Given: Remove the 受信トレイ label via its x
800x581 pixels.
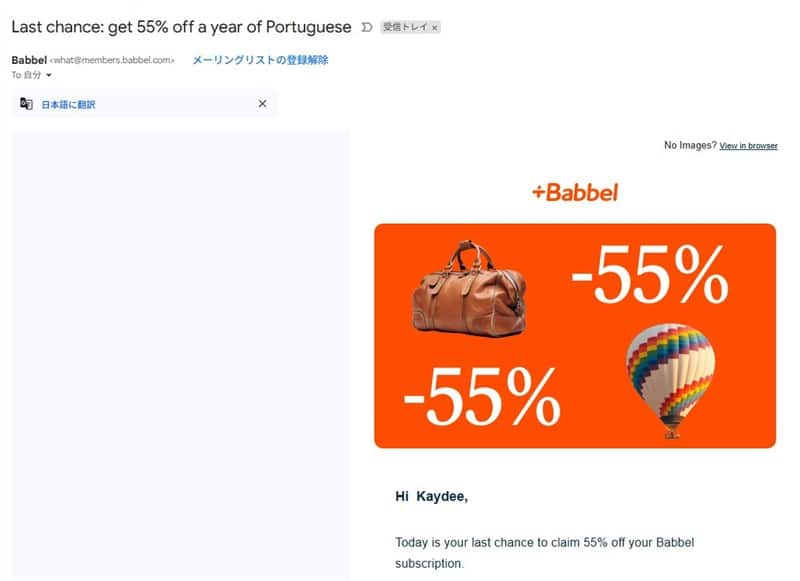Looking at the screenshot, I should coord(435,28).
